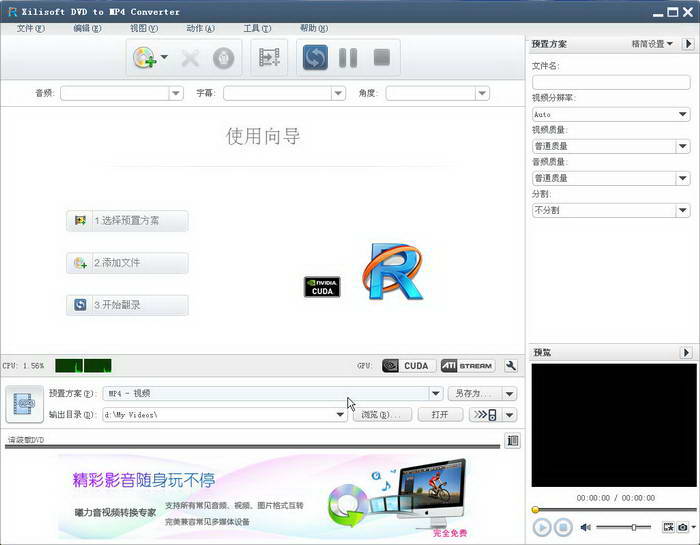Viewport: 700px width, 545px height.
Task: Expand the 音频 dropdown
Action: click(176, 93)
